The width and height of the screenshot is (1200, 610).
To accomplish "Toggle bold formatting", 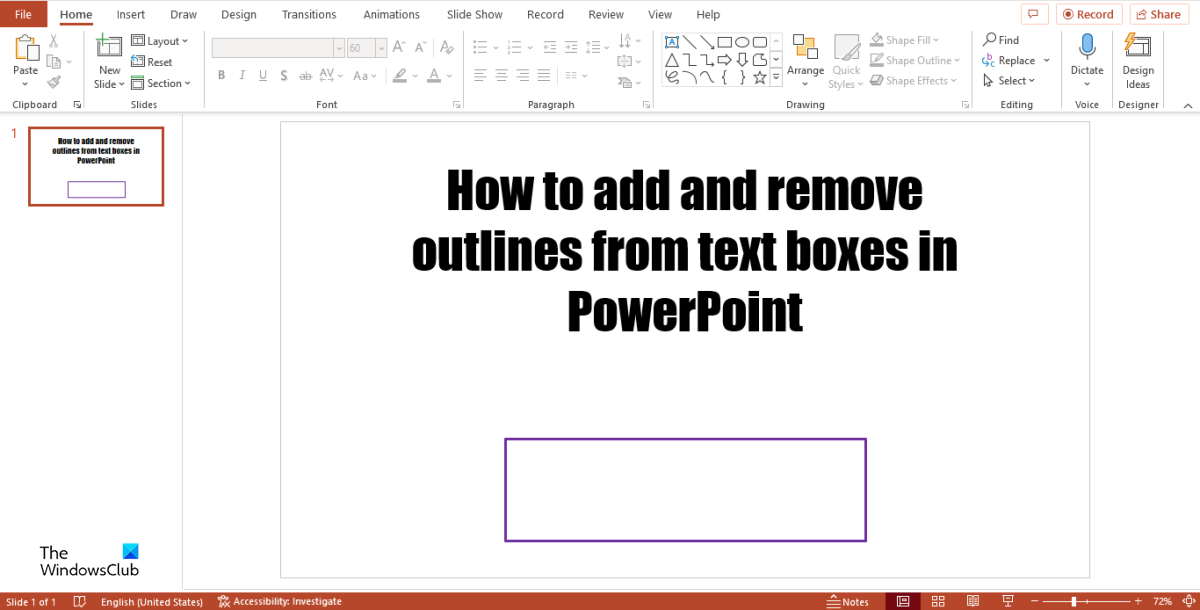I will click(x=220, y=75).
